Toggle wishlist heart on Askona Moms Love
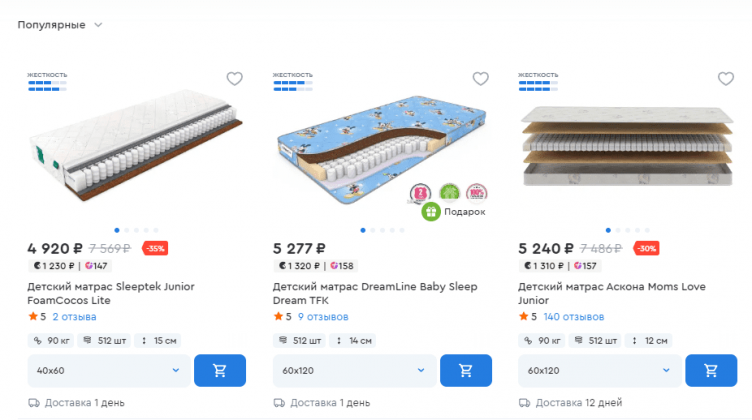 (726, 79)
